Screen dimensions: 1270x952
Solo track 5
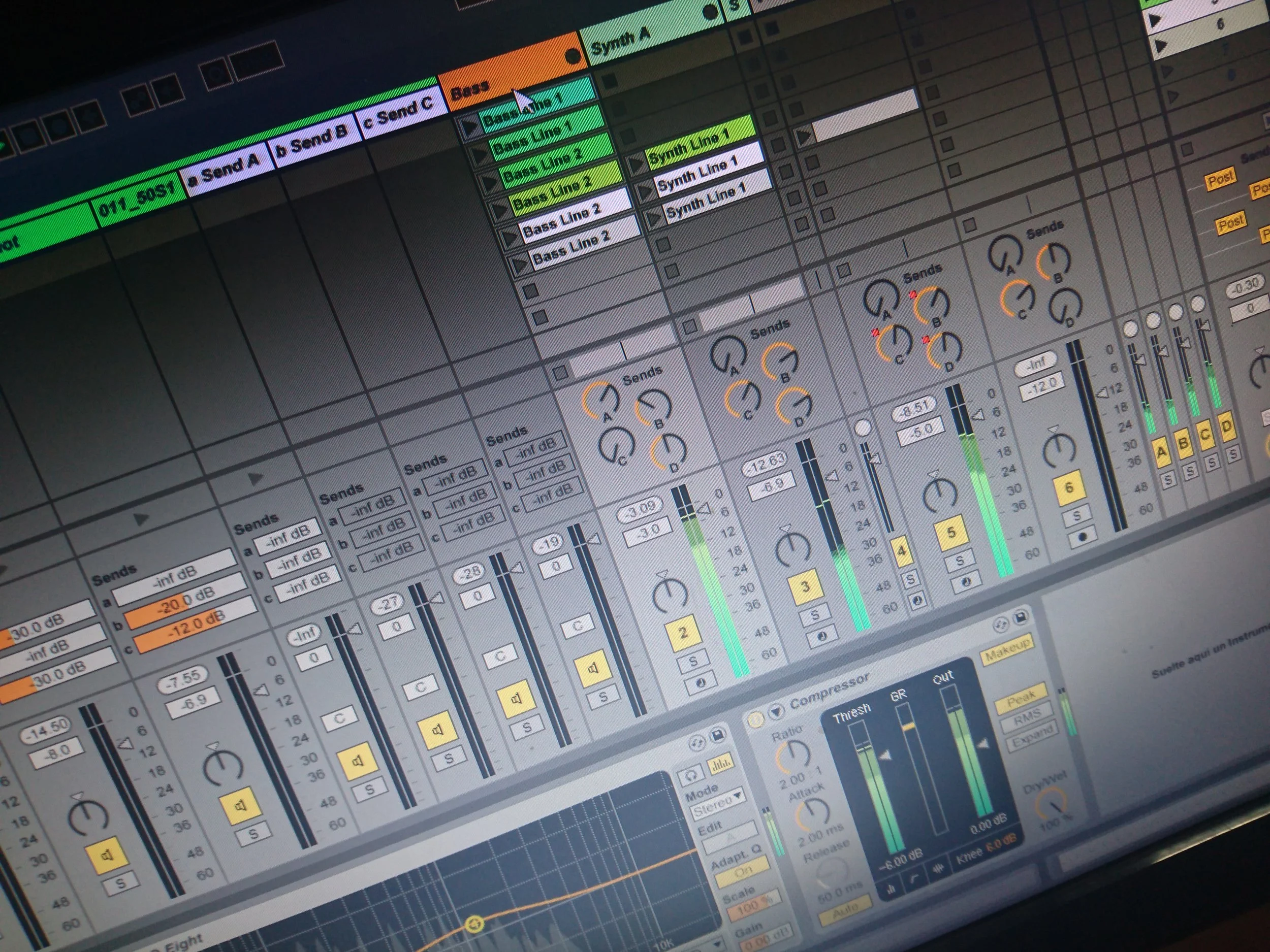point(960,562)
